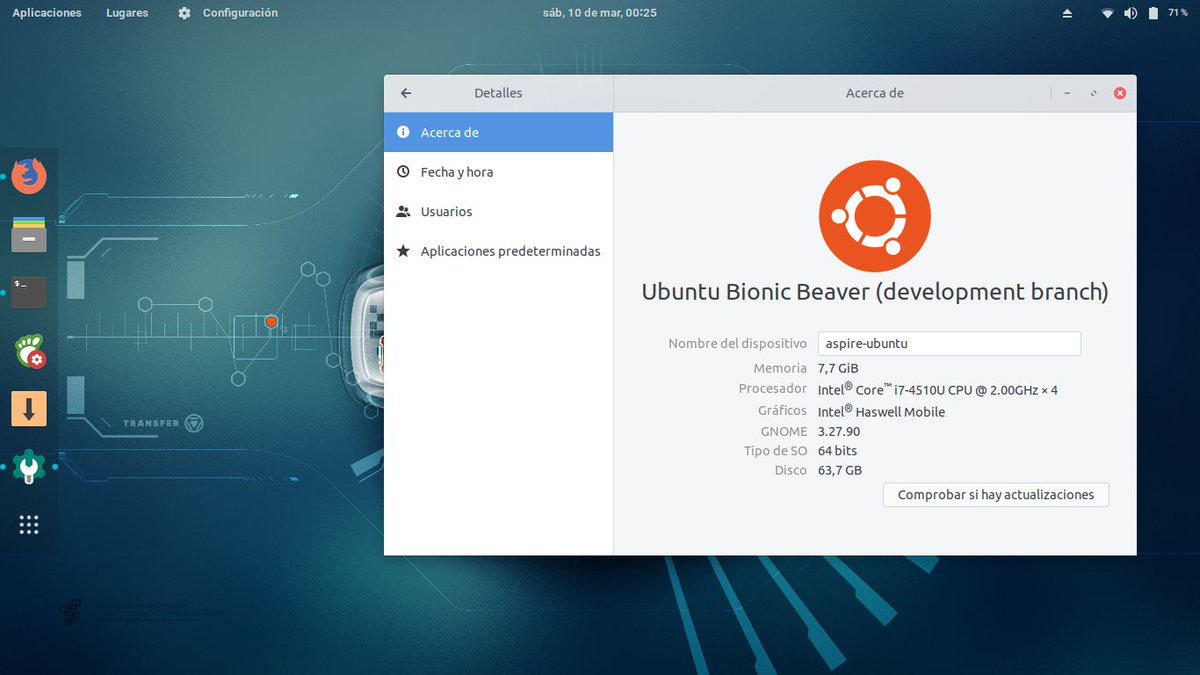Open the Usuarios panel

[x=498, y=211]
